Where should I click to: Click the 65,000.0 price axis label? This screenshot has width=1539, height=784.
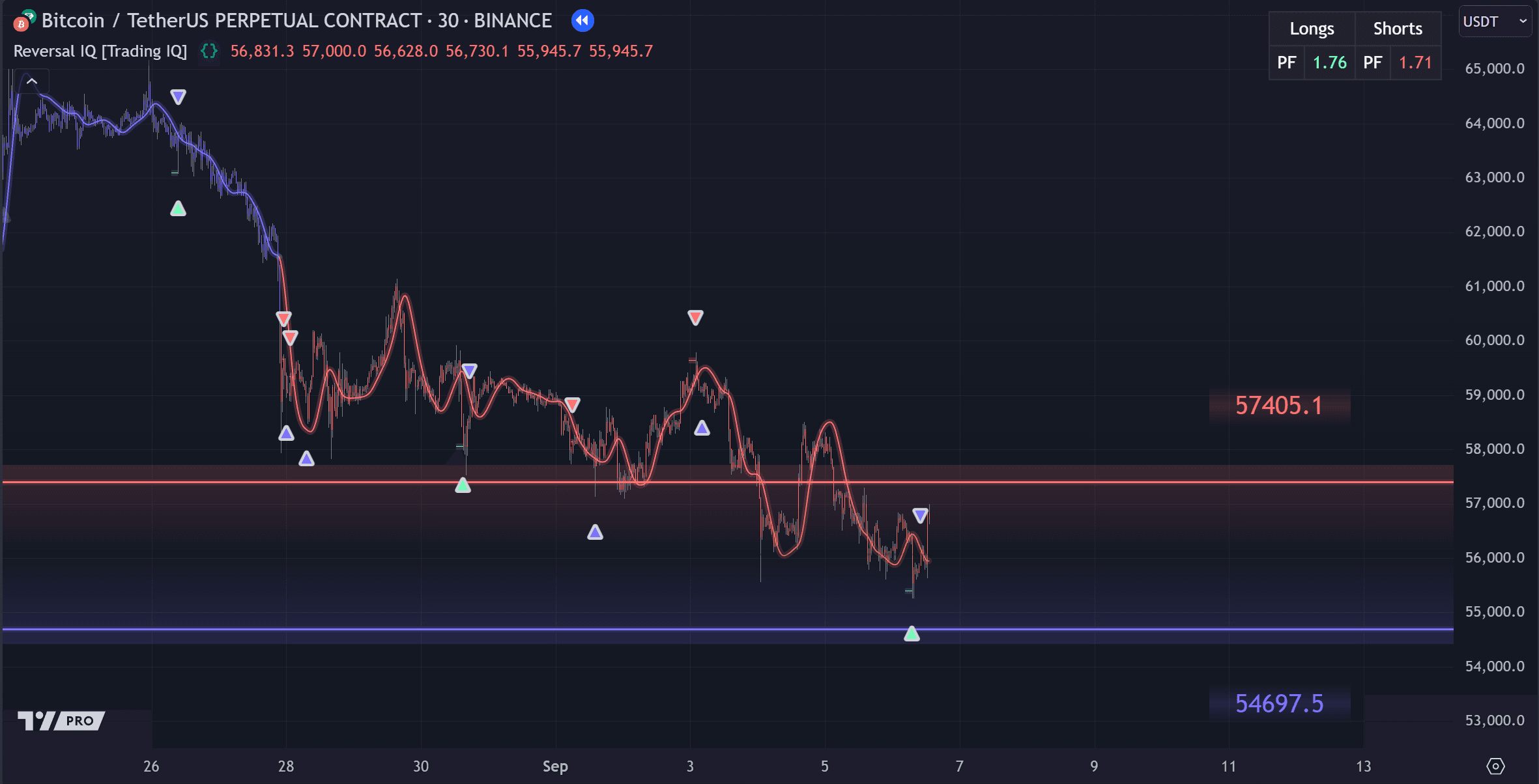[x=1495, y=68]
